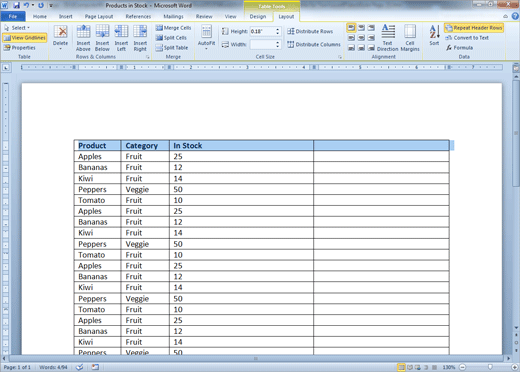Switch to the Mailings tab
This screenshot has width=520, height=372.
click(x=173, y=16)
